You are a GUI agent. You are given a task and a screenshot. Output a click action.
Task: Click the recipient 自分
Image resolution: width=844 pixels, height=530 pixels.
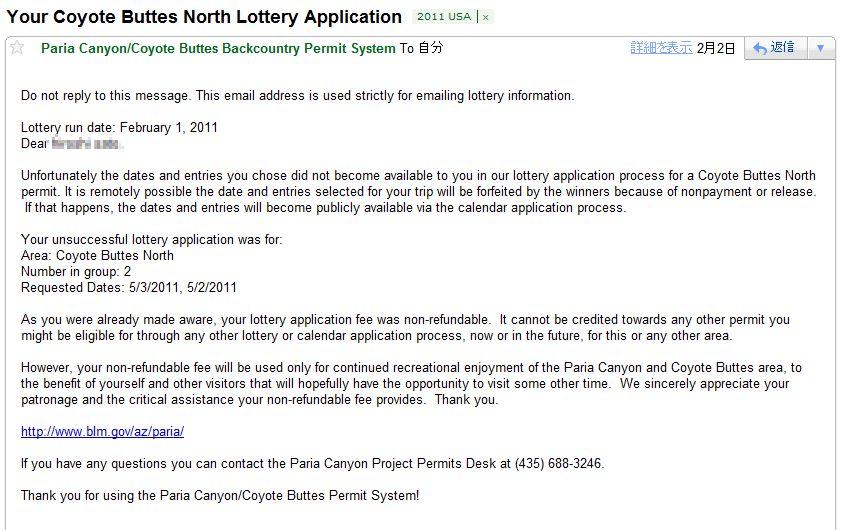click(x=430, y=48)
